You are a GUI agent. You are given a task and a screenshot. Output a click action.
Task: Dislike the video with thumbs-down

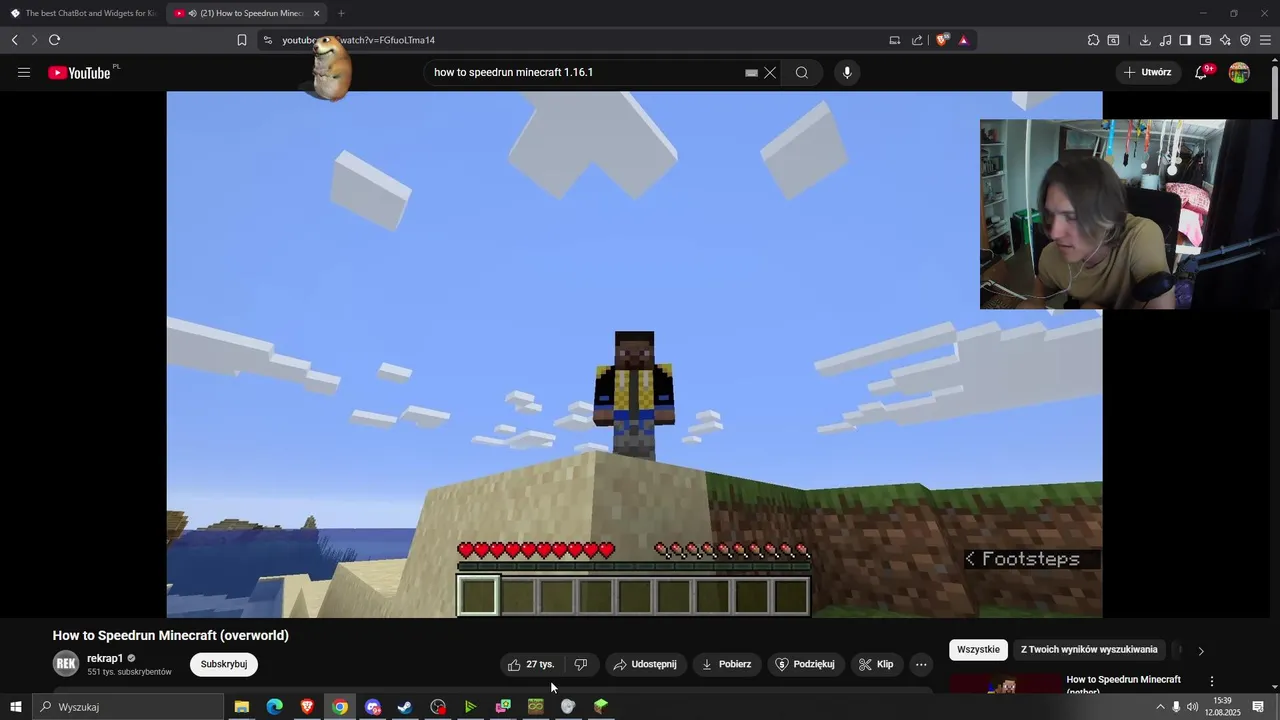point(580,664)
